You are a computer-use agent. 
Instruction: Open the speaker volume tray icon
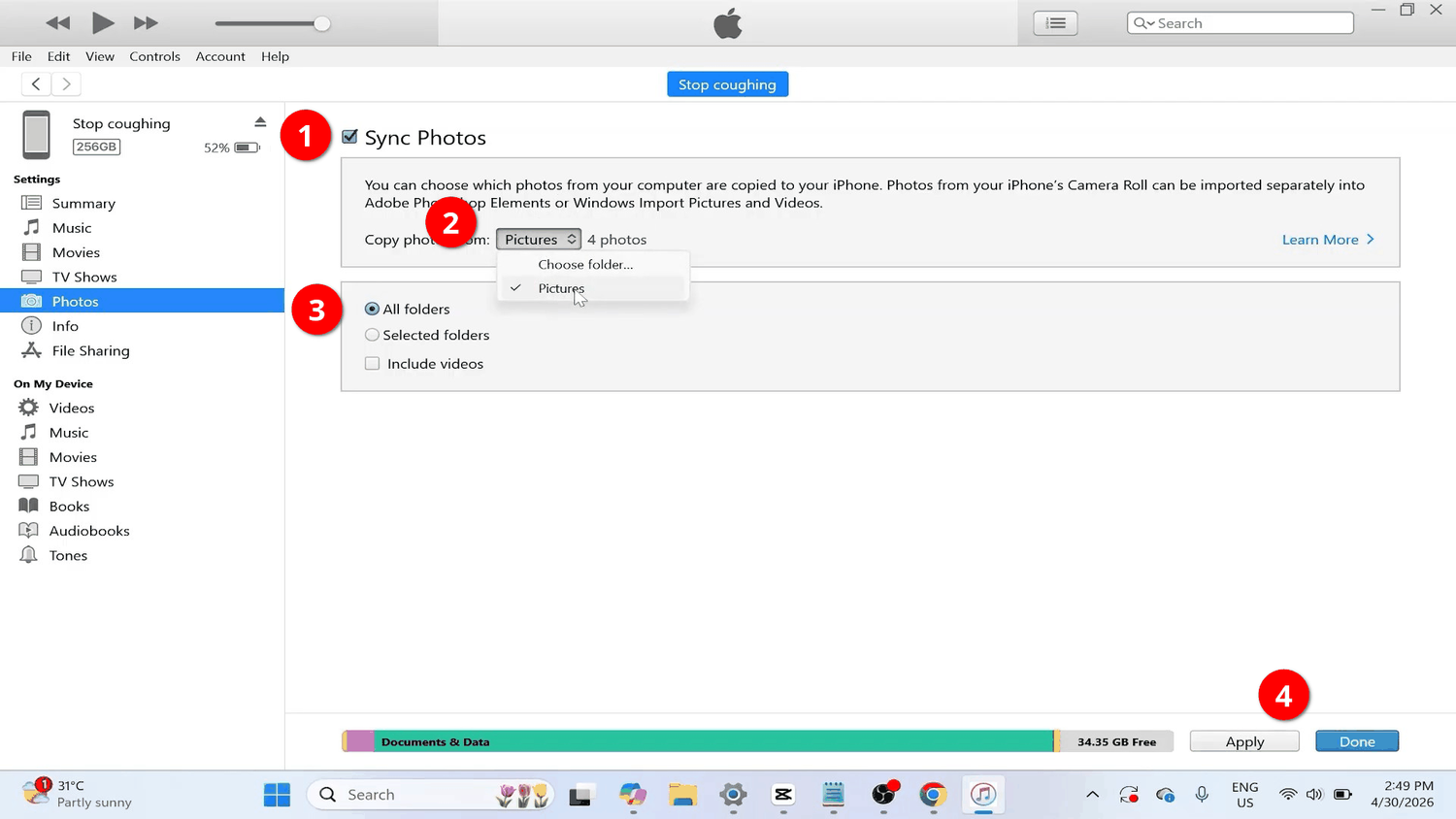click(1314, 795)
